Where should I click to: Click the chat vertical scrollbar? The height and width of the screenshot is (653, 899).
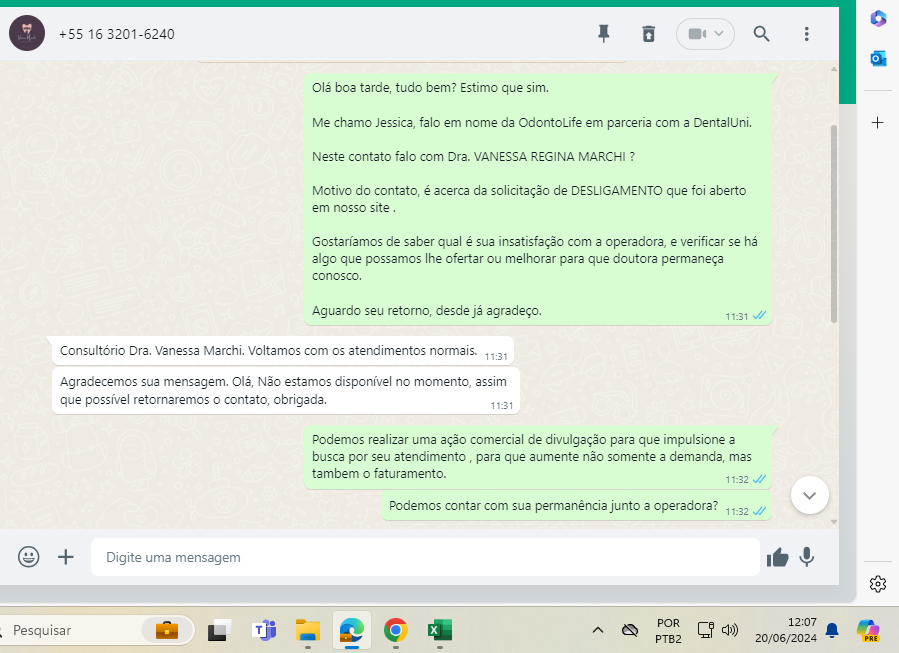click(x=834, y=224)
